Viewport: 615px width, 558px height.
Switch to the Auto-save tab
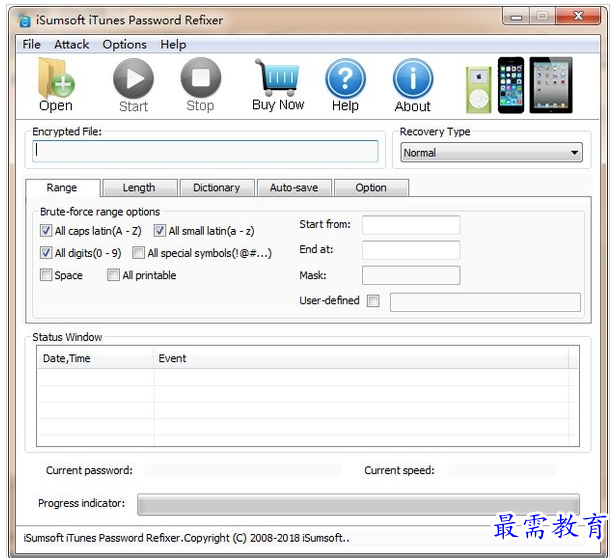click(294, 188)
